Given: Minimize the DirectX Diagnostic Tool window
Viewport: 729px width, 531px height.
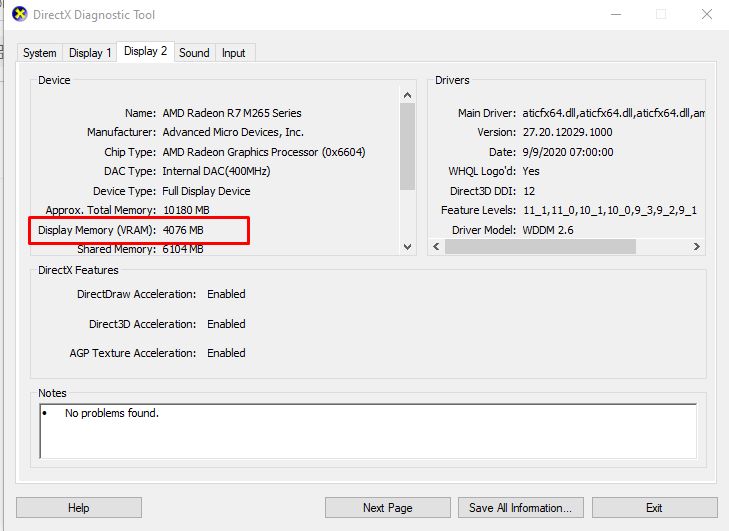Looking at the screenshot, I should (616, 14).
